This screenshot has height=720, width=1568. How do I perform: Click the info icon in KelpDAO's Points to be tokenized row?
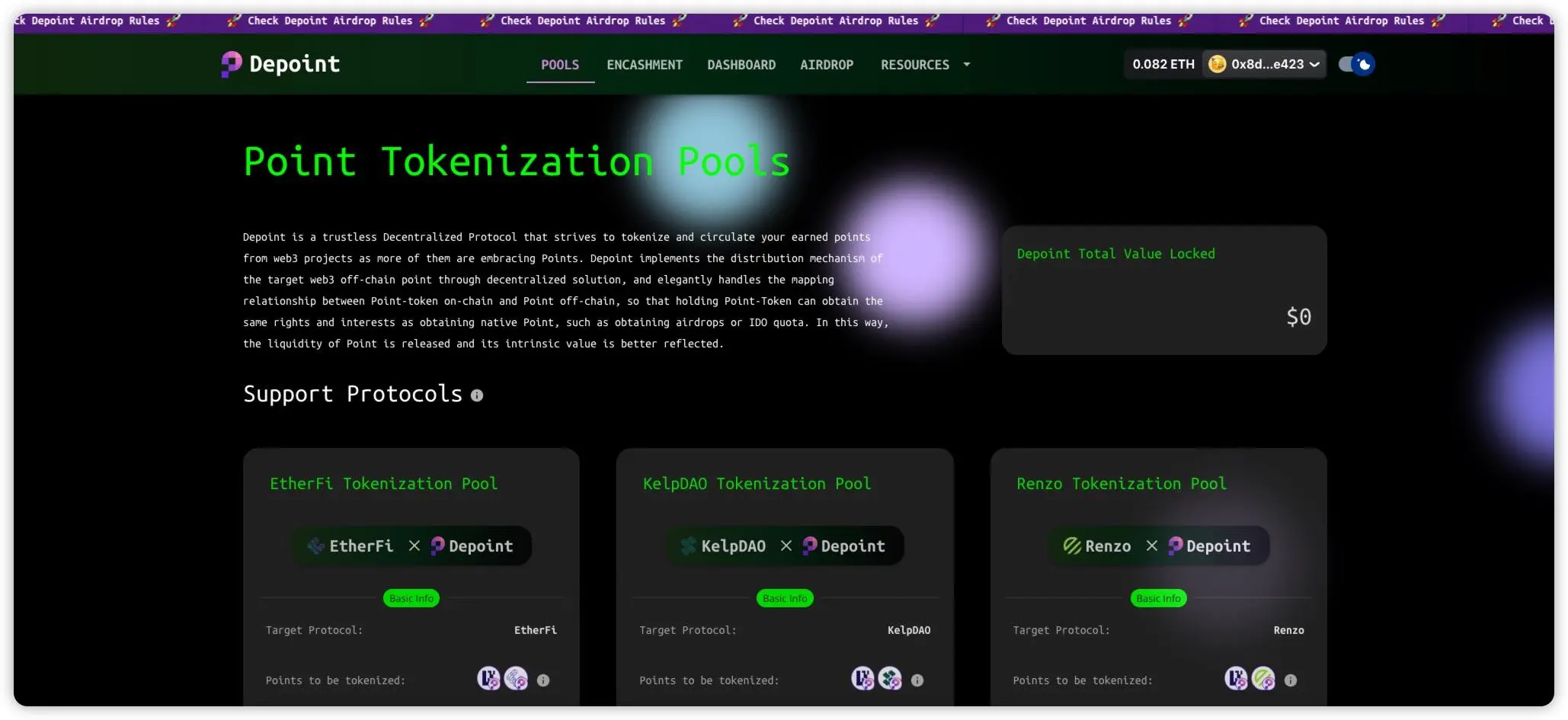pyautogui.click(x=917, y=680)
